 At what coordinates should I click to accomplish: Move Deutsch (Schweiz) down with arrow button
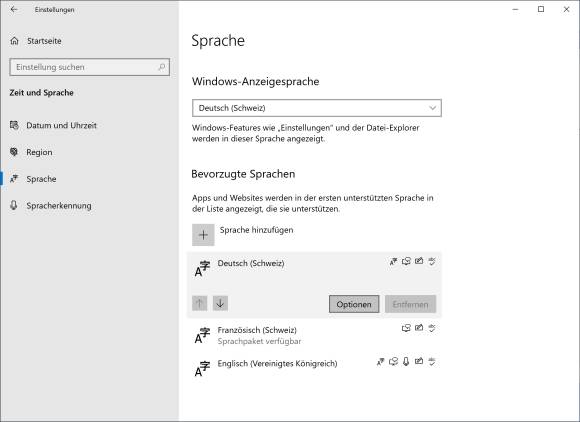point(220,303)
